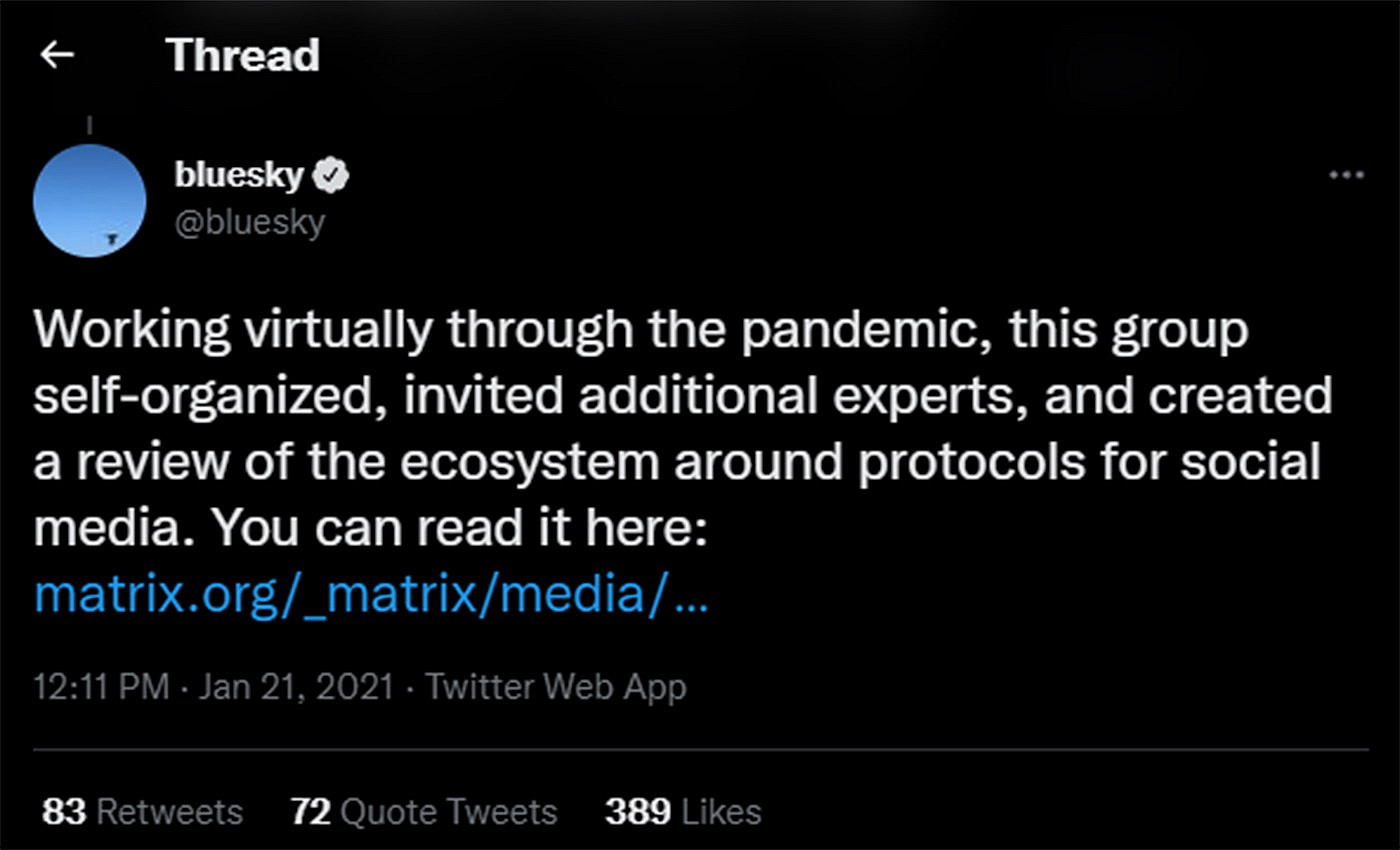Image resolution: width=1400 pixels, height=850 pixels.
Task: Click the divider line above the retweet stats
Action: click(700, 749)
